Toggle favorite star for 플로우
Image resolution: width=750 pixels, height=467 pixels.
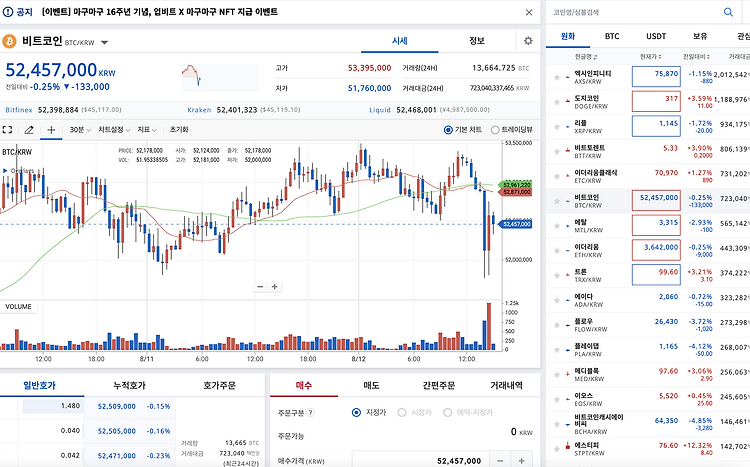[x=557, y=325]
